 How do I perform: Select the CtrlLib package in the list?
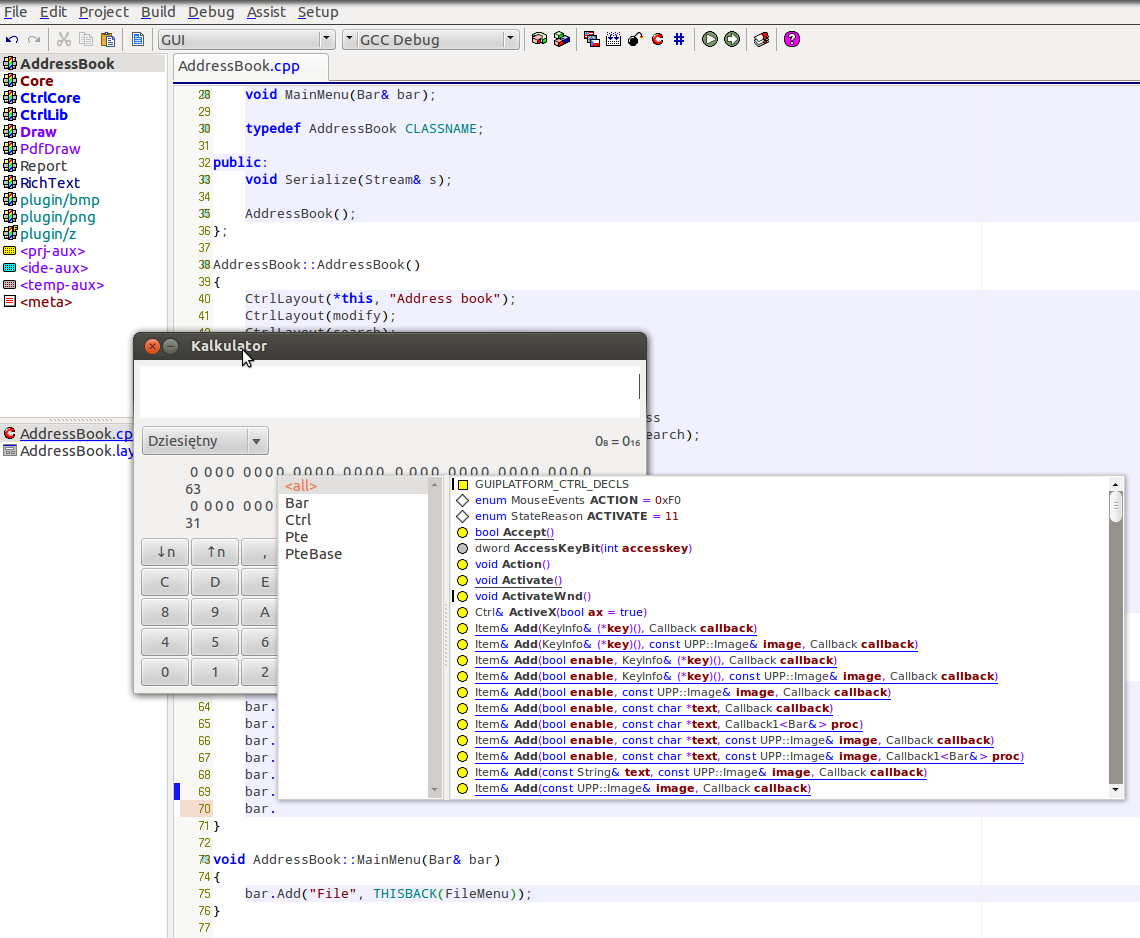[44, 115]
